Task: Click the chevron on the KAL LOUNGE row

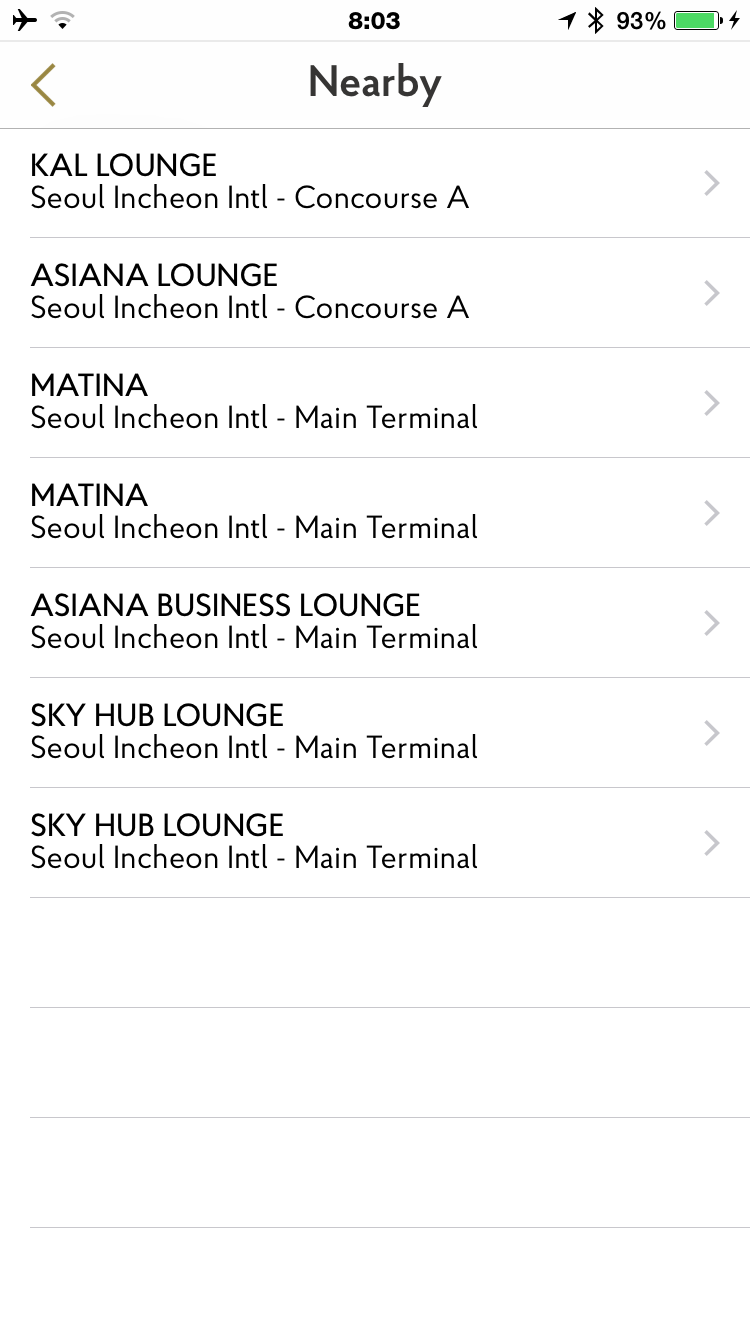Action: (712, 183)
